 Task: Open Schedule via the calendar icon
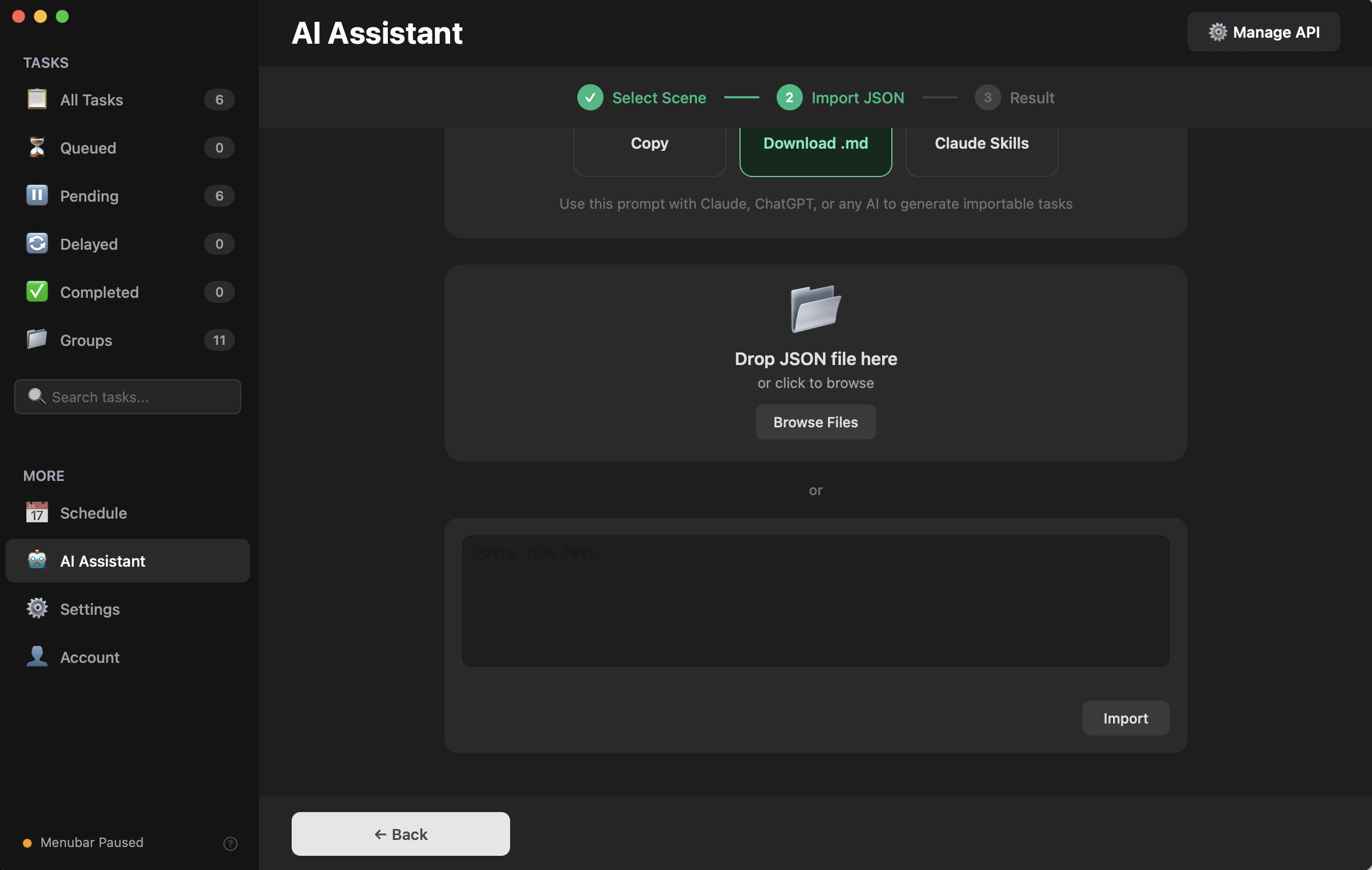(x=36, y=513)
